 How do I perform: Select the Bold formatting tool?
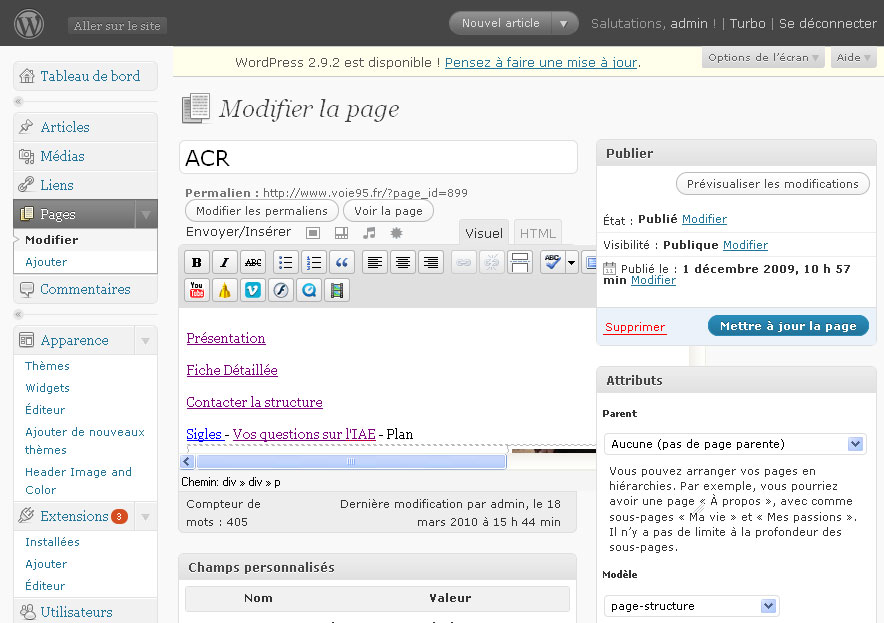tap(197, 262)
